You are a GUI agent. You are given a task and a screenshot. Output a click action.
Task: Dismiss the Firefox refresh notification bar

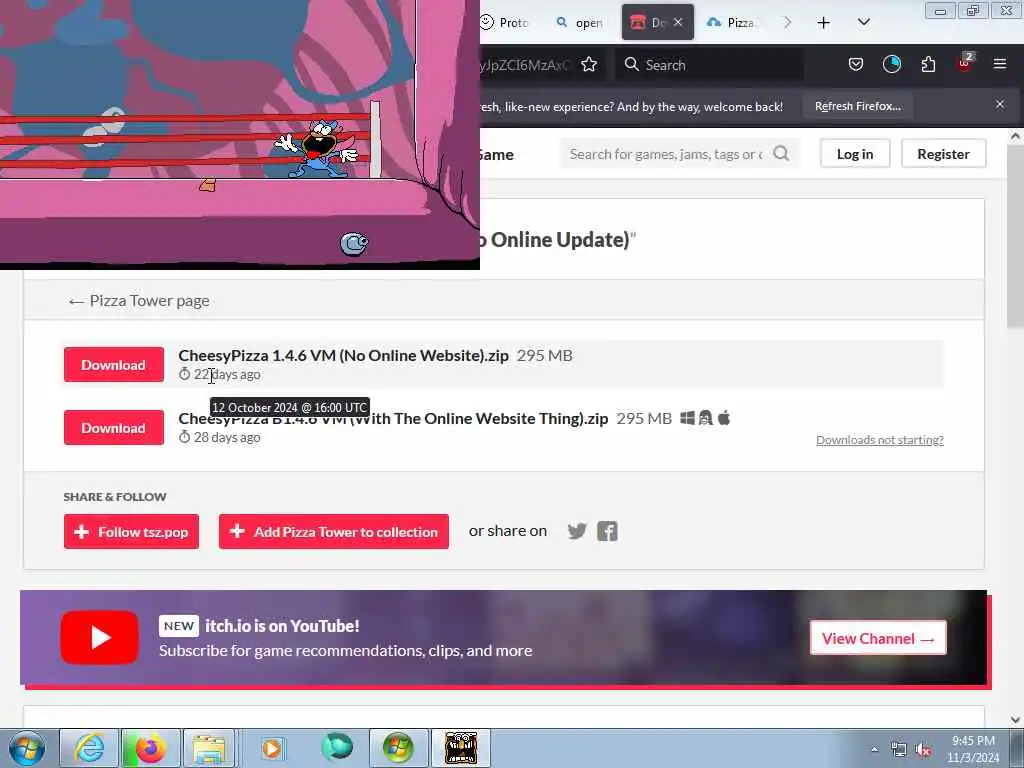(1000, 104)
